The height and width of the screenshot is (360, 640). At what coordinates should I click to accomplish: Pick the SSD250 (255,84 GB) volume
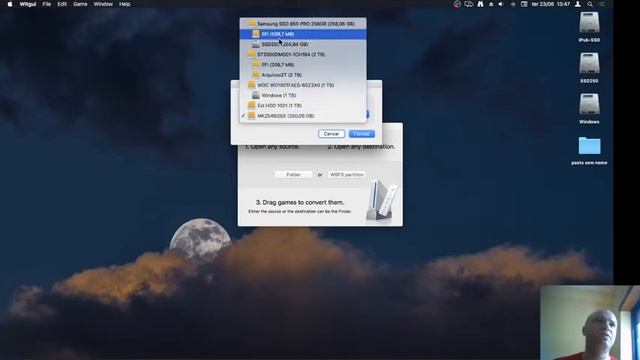tap(302, 44)
